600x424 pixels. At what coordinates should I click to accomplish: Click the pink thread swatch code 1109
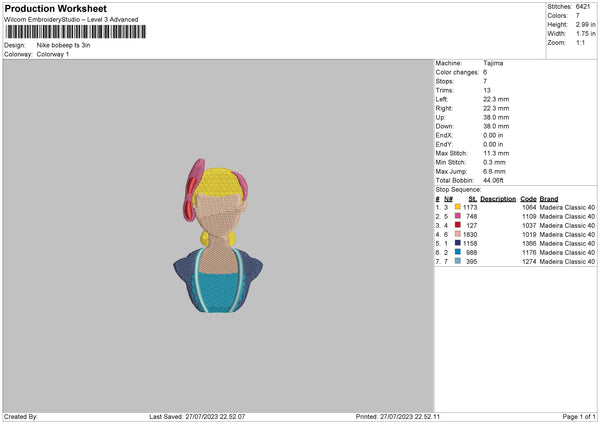click(458, 216)
